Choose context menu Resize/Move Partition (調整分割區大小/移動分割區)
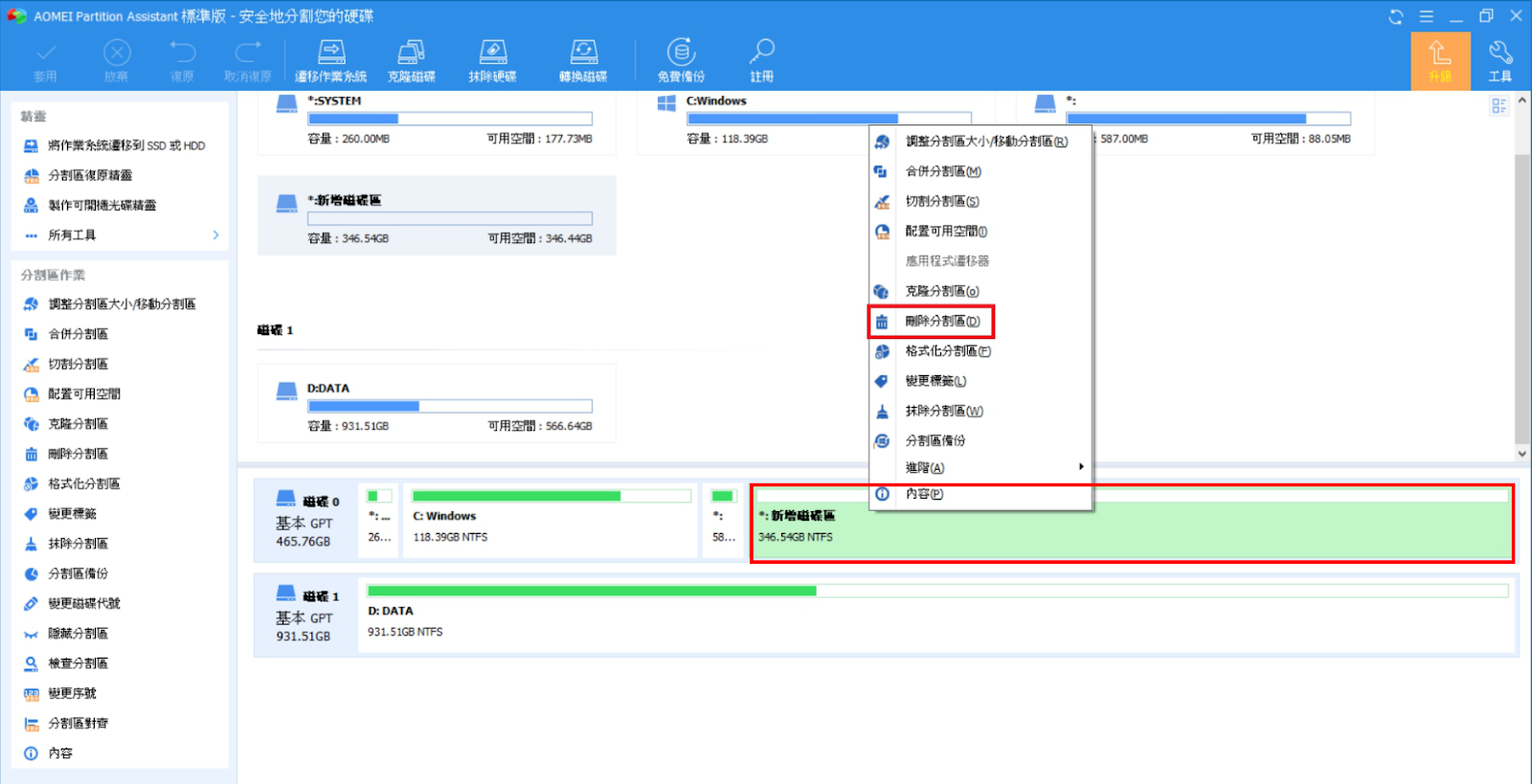 point(980,142)
